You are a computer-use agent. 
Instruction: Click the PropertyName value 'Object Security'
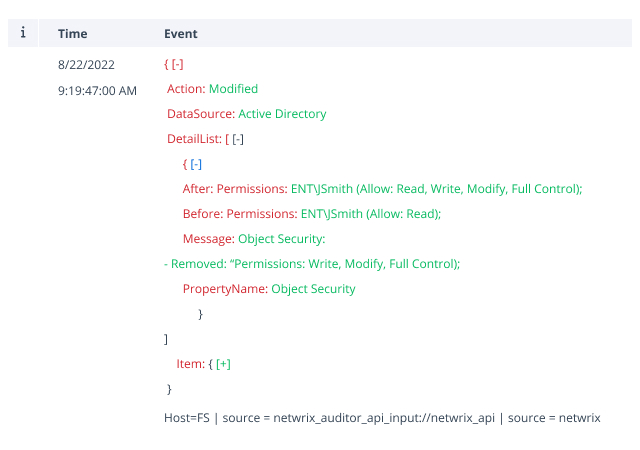(313, 289)
